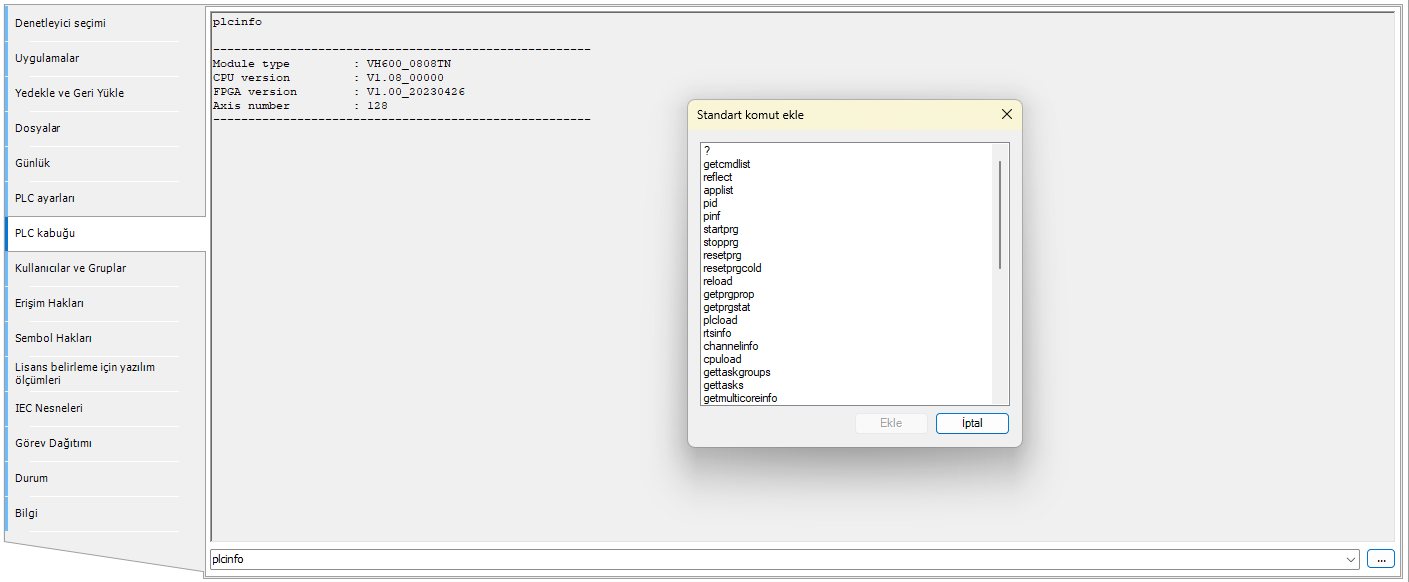This screenshot has height=582, width=1409.
Task: Pick the cpuload command
Action: tap(722, 359)
